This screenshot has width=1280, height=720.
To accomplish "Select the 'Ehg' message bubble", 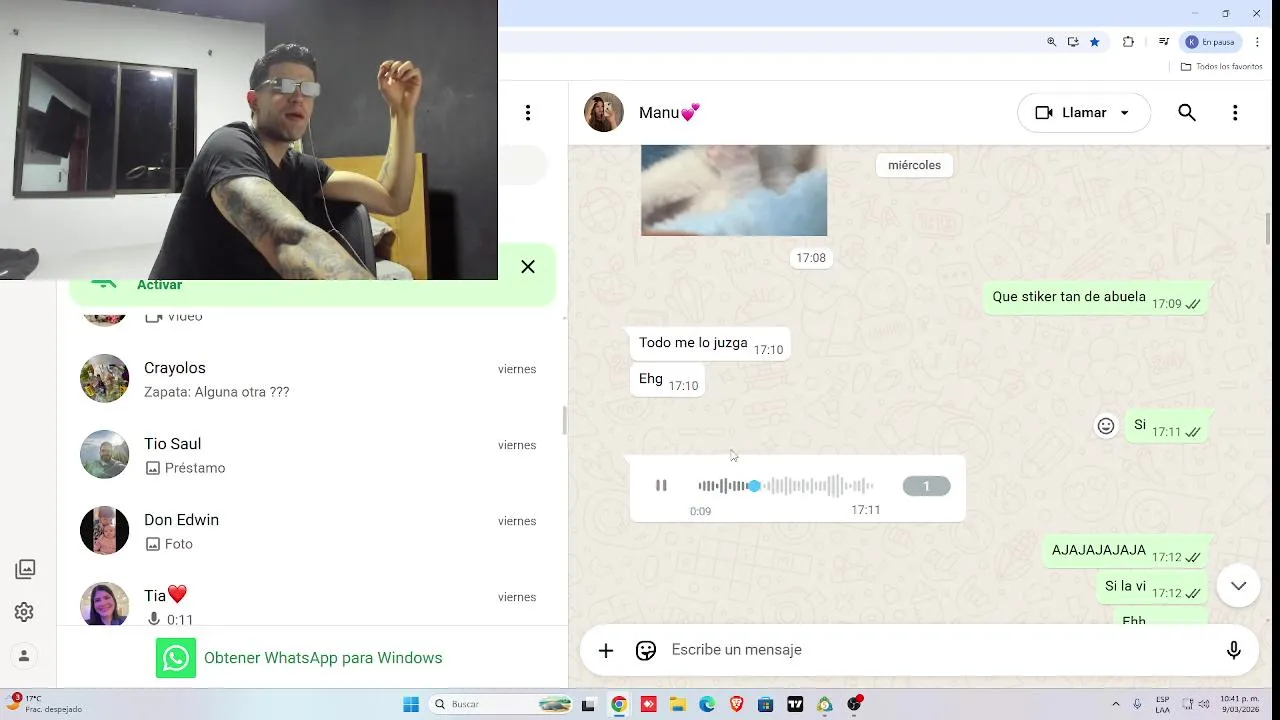I will pos(667,381).
